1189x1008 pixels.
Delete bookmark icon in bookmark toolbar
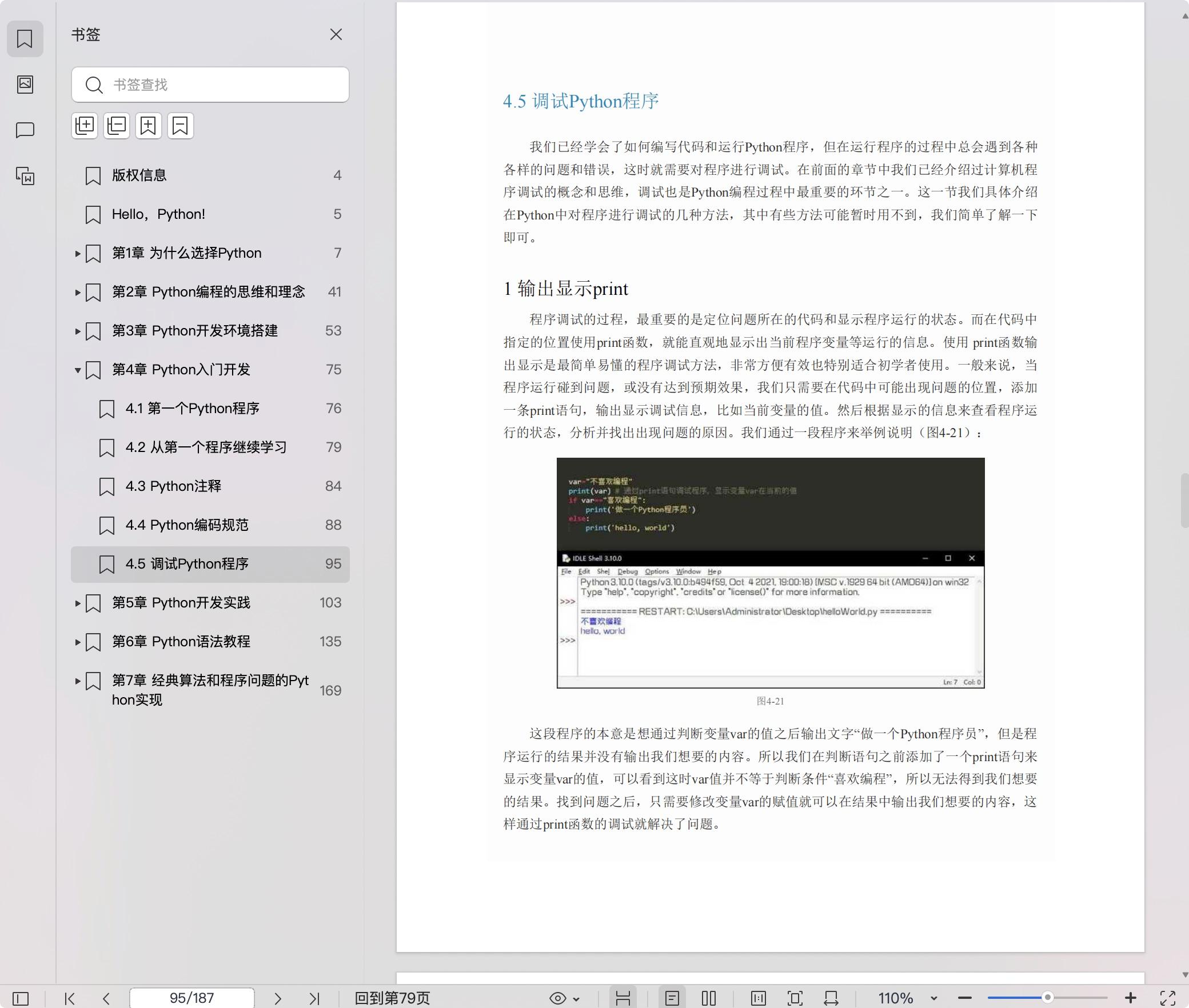(x=181, y=126)
